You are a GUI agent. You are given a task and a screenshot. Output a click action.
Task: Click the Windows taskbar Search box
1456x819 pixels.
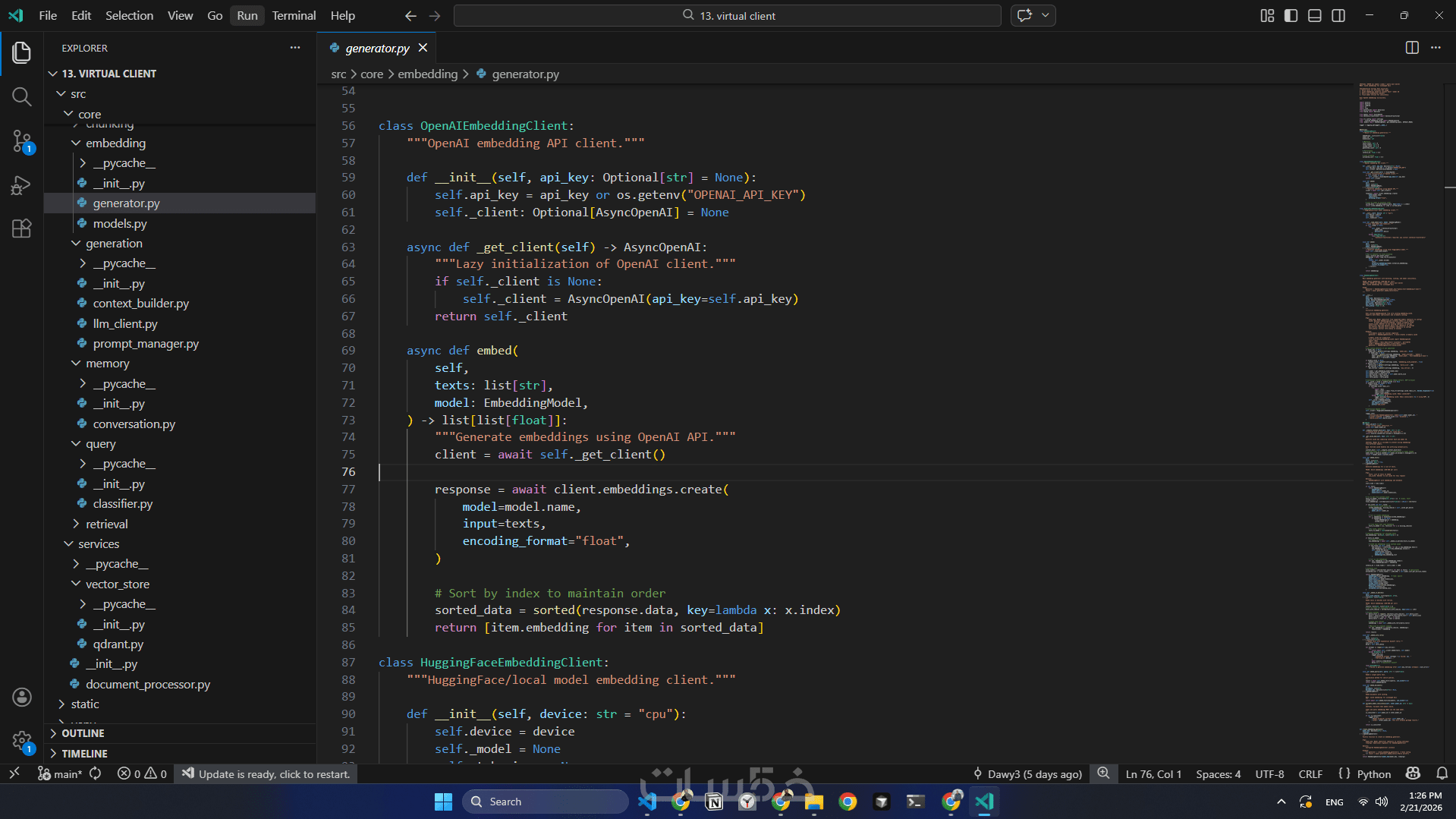[546, 802]
